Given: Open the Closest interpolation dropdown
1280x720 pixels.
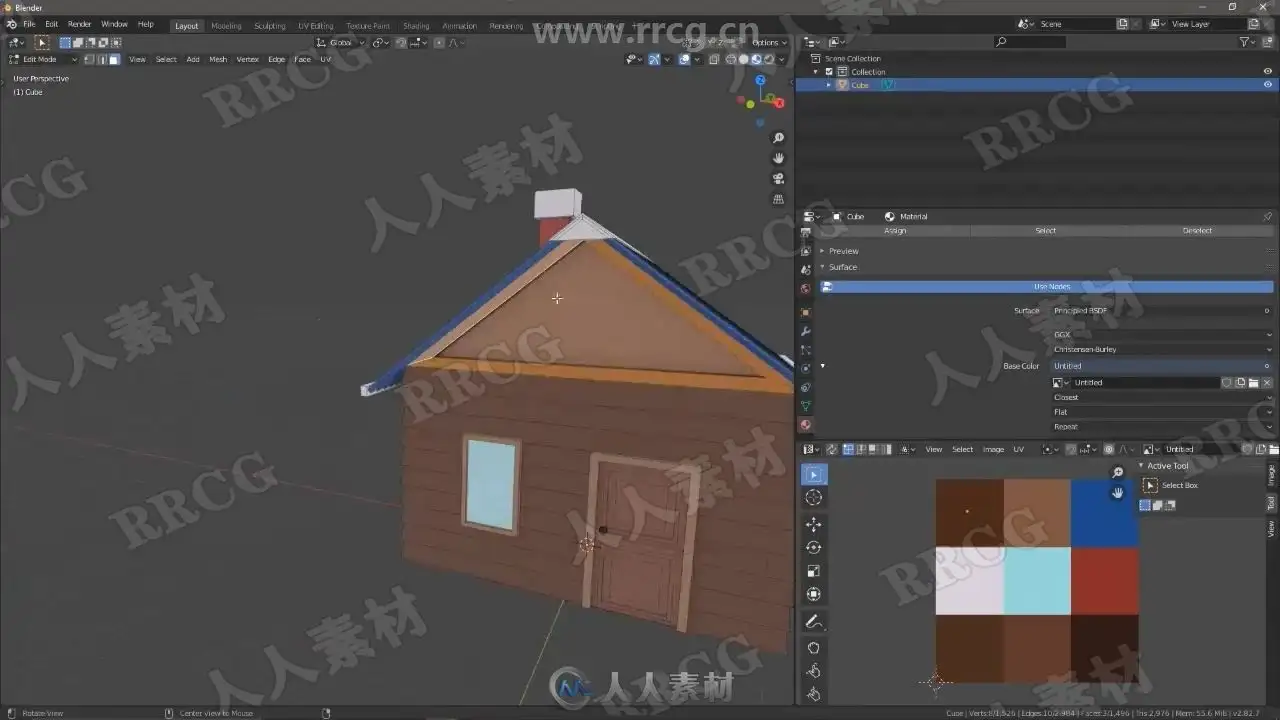Looking at the screenshot, I should [1163, 397].
